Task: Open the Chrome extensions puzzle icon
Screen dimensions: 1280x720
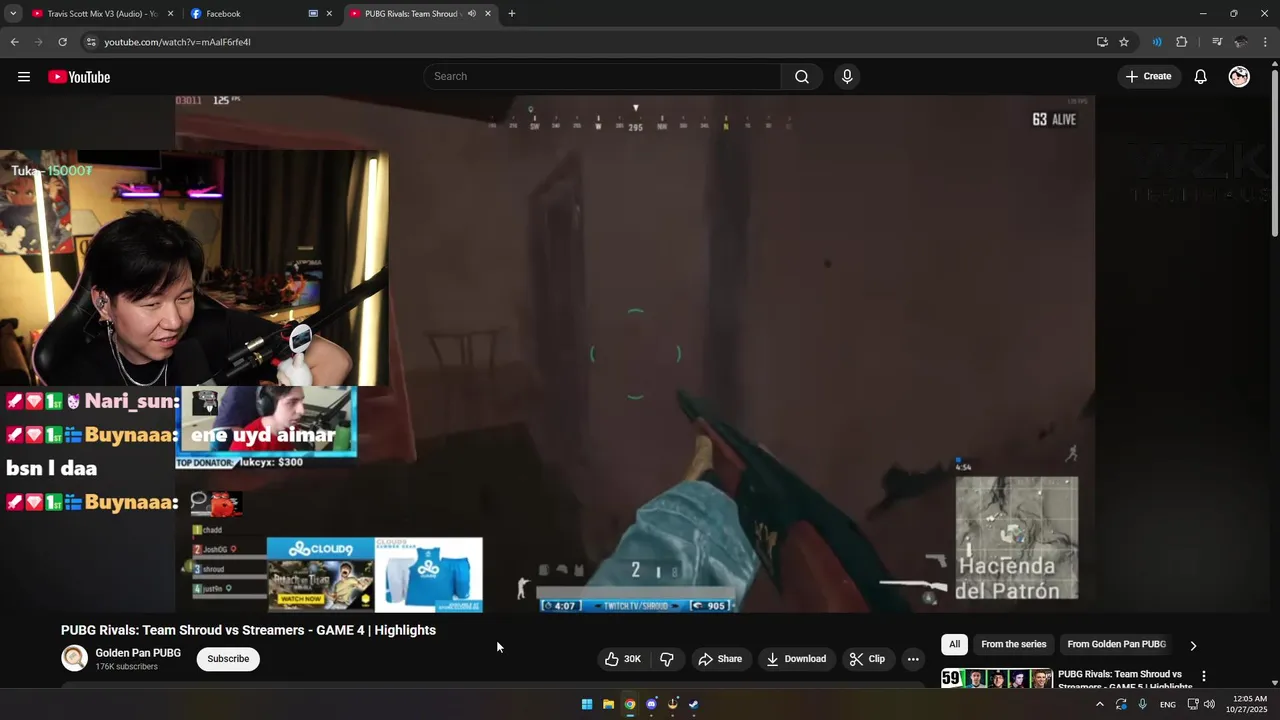Action: coord(1182,42)
